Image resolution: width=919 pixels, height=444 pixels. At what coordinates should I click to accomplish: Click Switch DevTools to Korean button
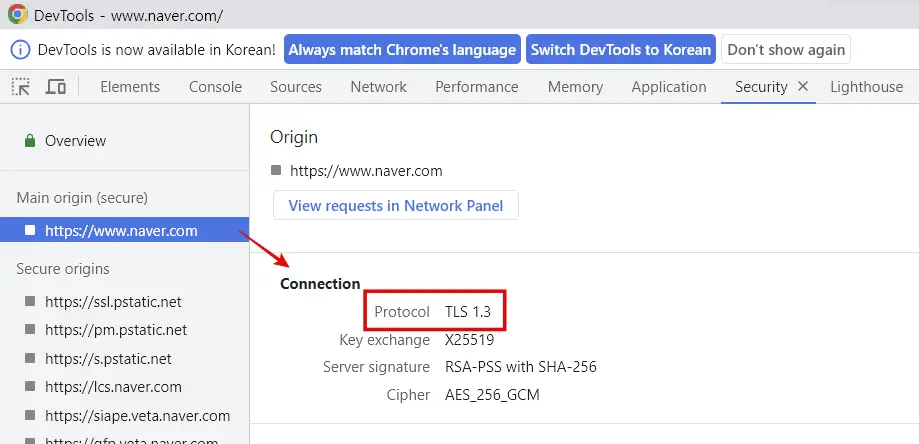621,50
